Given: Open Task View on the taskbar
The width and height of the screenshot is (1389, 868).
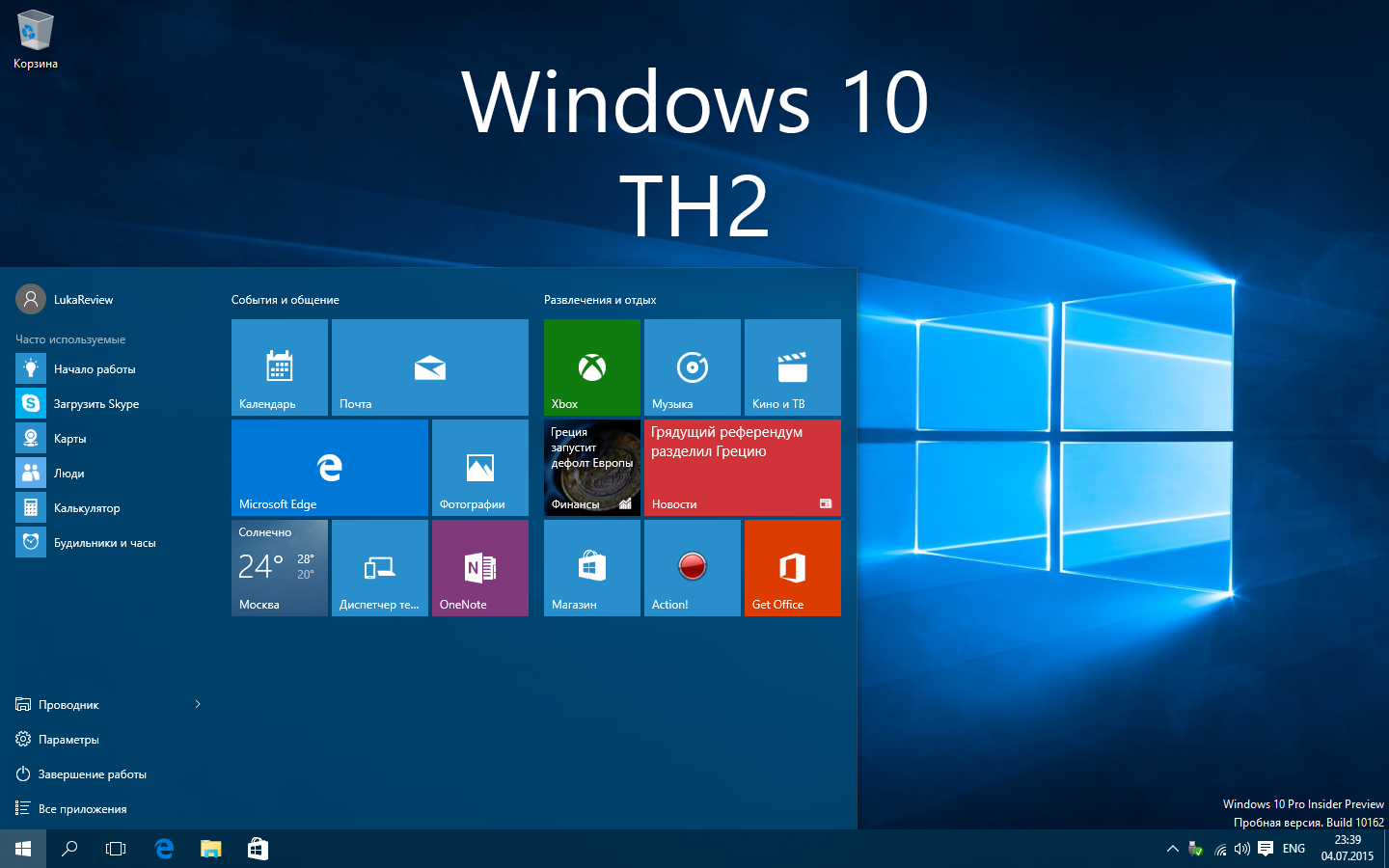Looking at the screenshot, I should pos(116,849).
